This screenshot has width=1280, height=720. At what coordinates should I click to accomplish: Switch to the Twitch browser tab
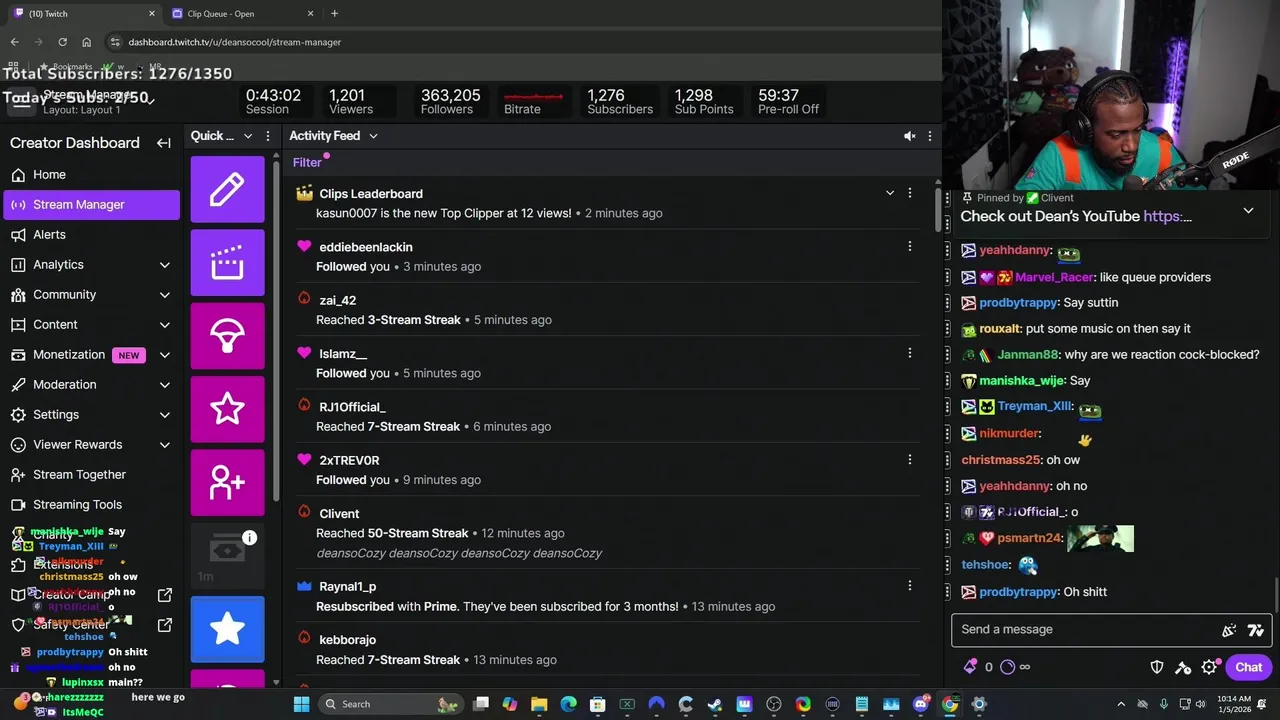tap(85, 13)
